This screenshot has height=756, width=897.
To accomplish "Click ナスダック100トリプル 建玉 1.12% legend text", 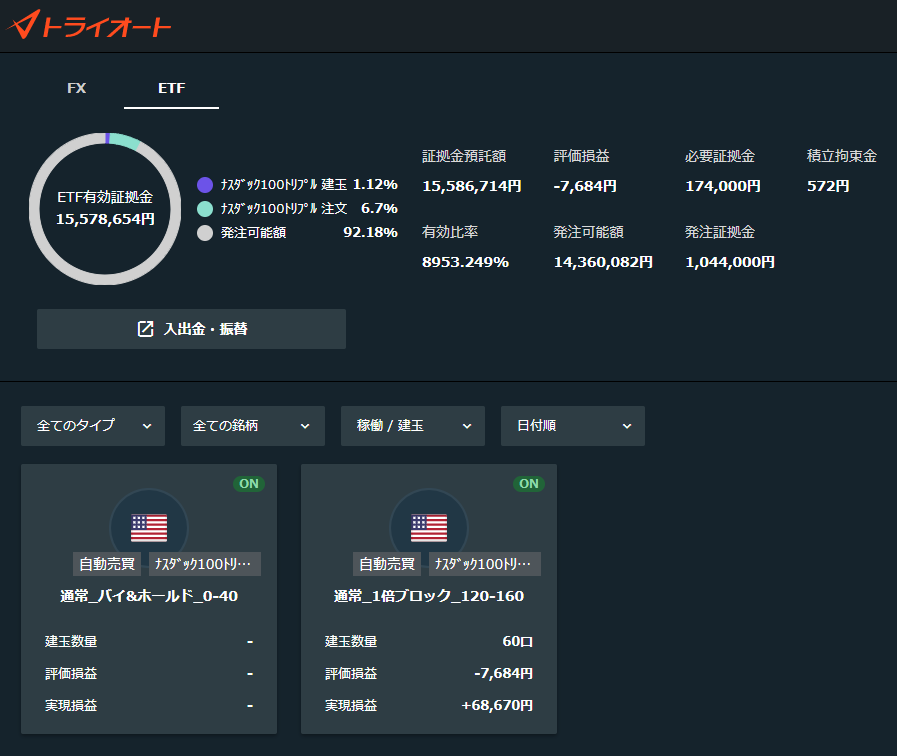I will coord(309,185).
